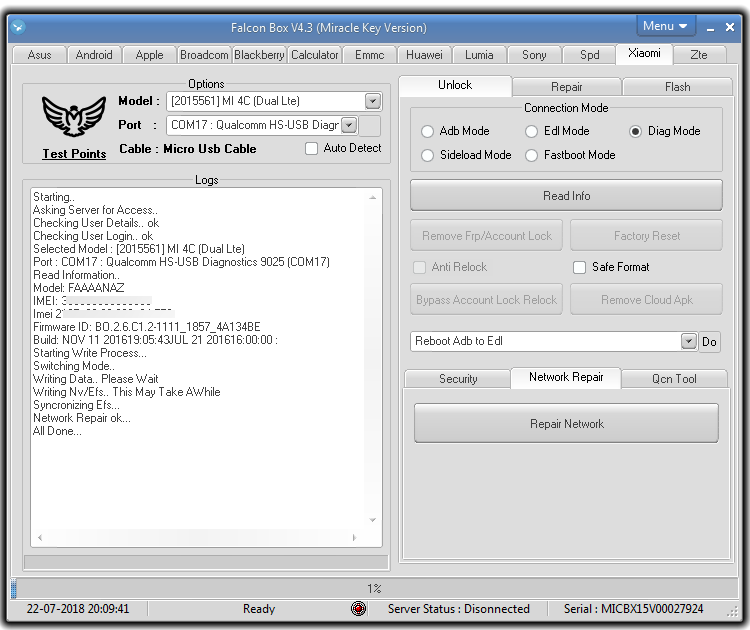Click the red server status indicator icon

(358, 608)
